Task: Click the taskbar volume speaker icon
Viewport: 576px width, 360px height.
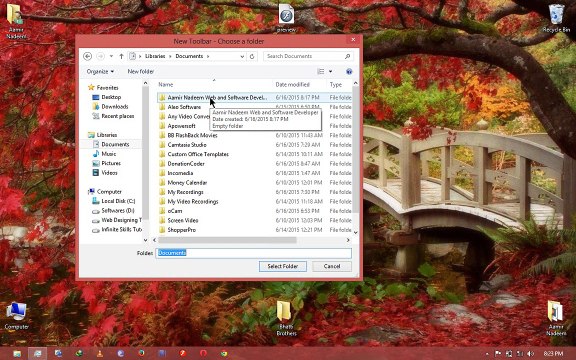Action: pos(530,353)
